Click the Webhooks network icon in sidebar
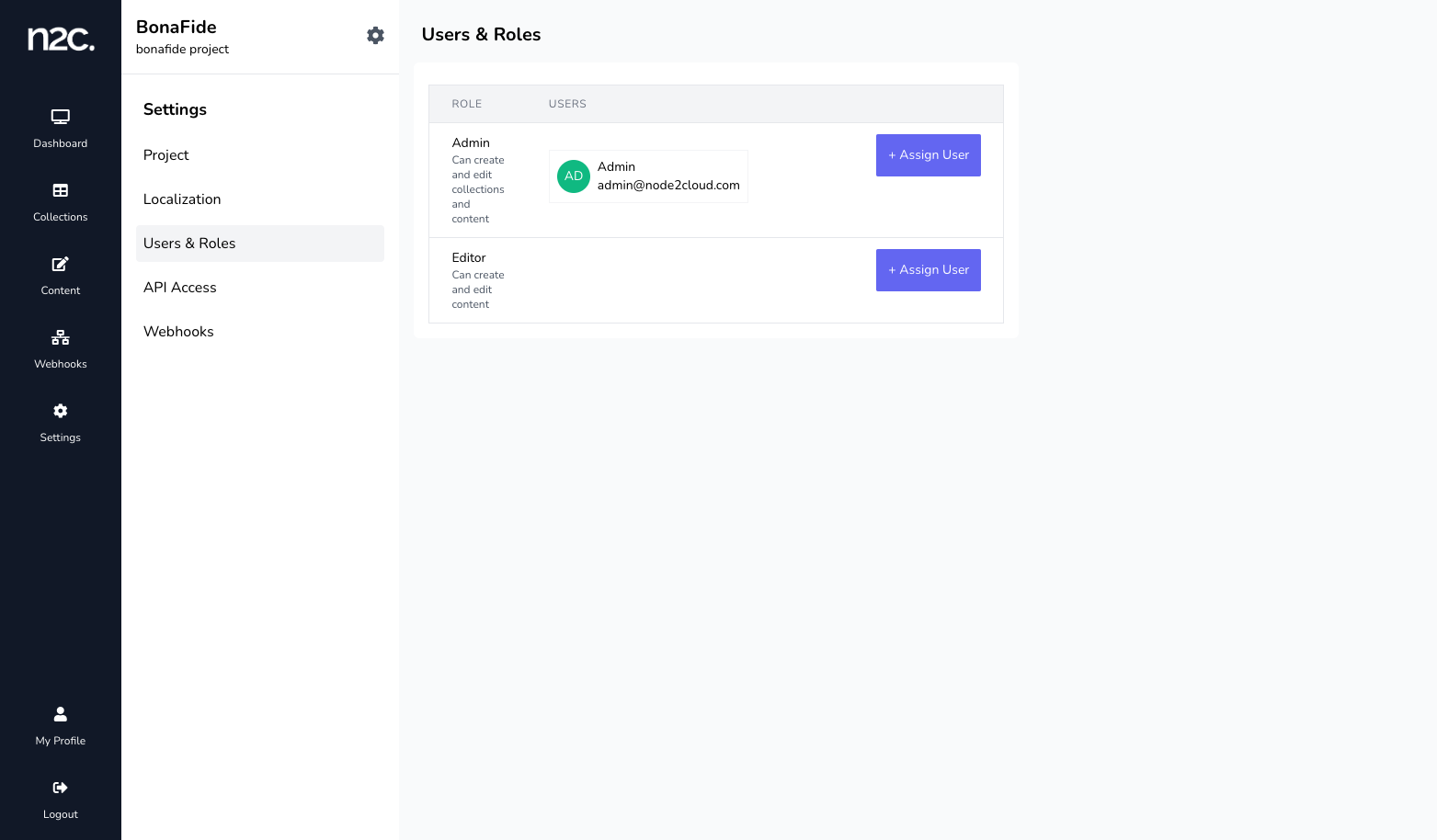Screen dimensions: 1437x840 click(61, 338)
